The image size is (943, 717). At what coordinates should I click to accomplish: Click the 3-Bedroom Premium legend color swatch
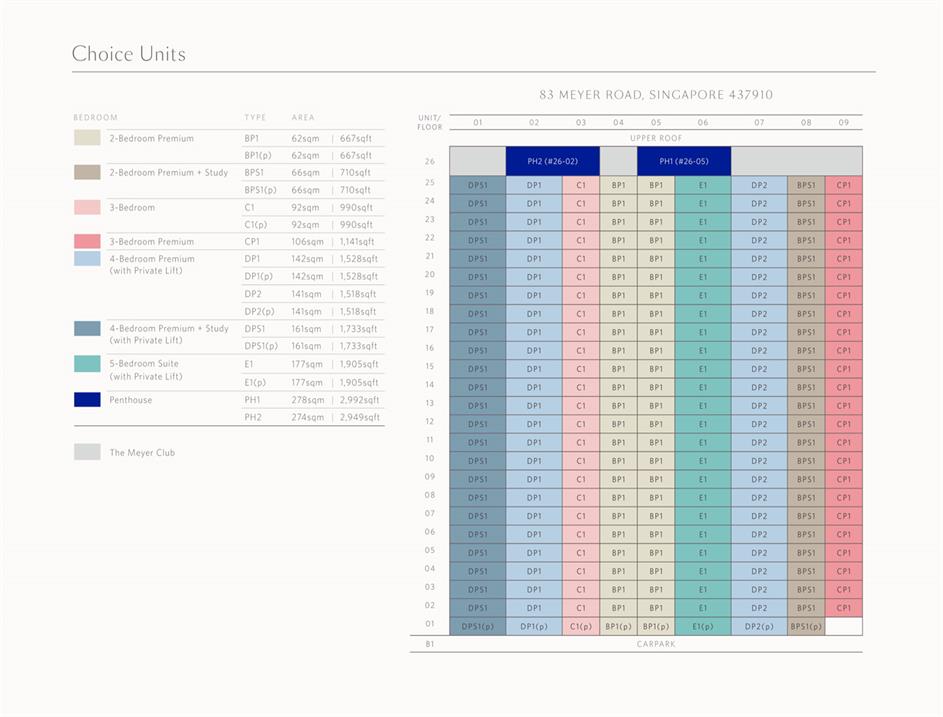(87, 242)
